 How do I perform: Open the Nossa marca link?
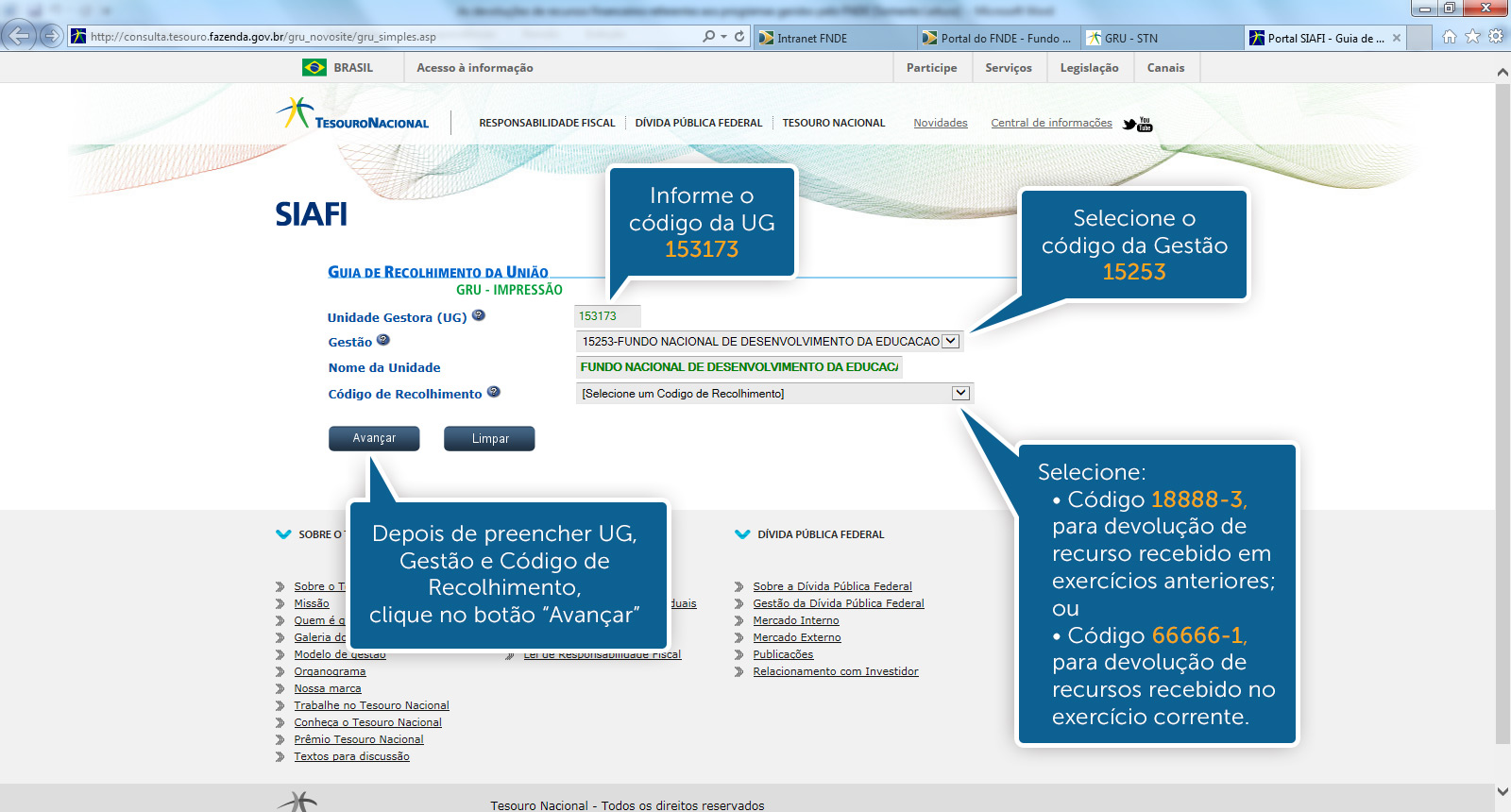pos(328,688)
